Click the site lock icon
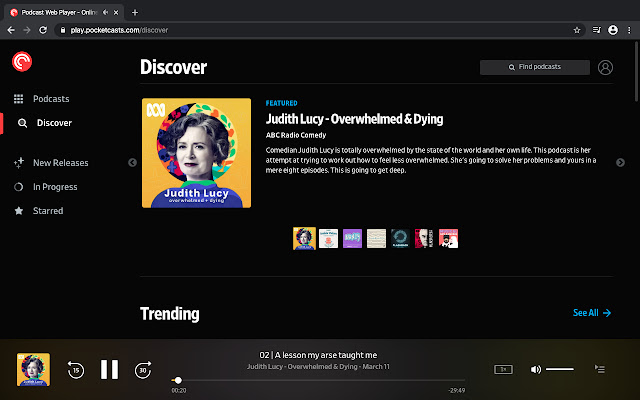This screenshot has height=400, width=640. tap(62, 30)
